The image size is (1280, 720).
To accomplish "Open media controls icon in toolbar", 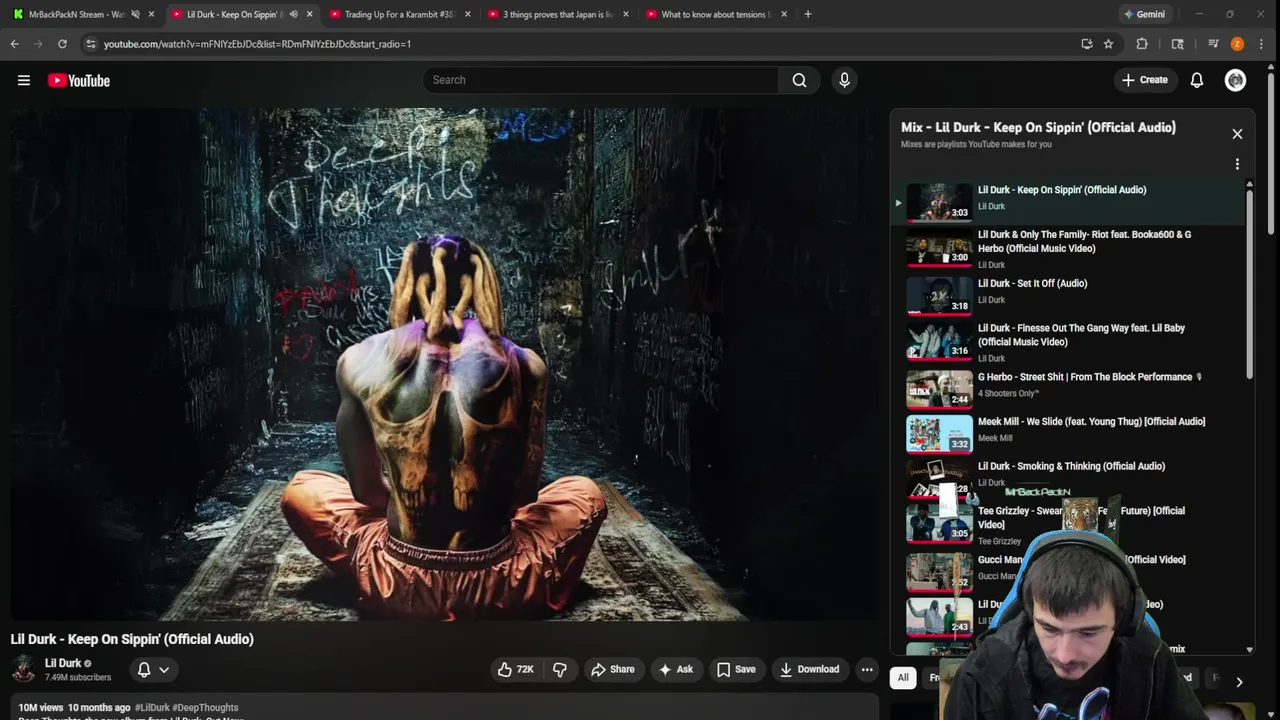I will click(x=1213, y=44).
